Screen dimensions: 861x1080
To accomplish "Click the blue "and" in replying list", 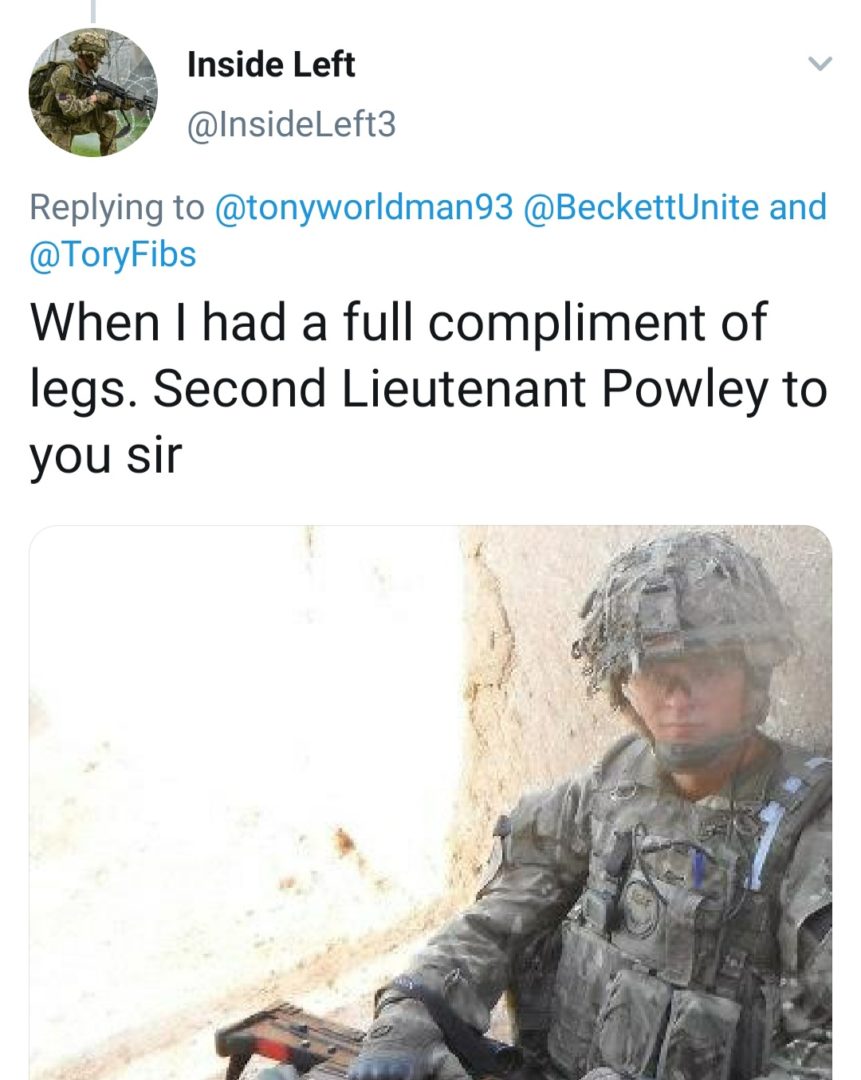I will 798,207.
